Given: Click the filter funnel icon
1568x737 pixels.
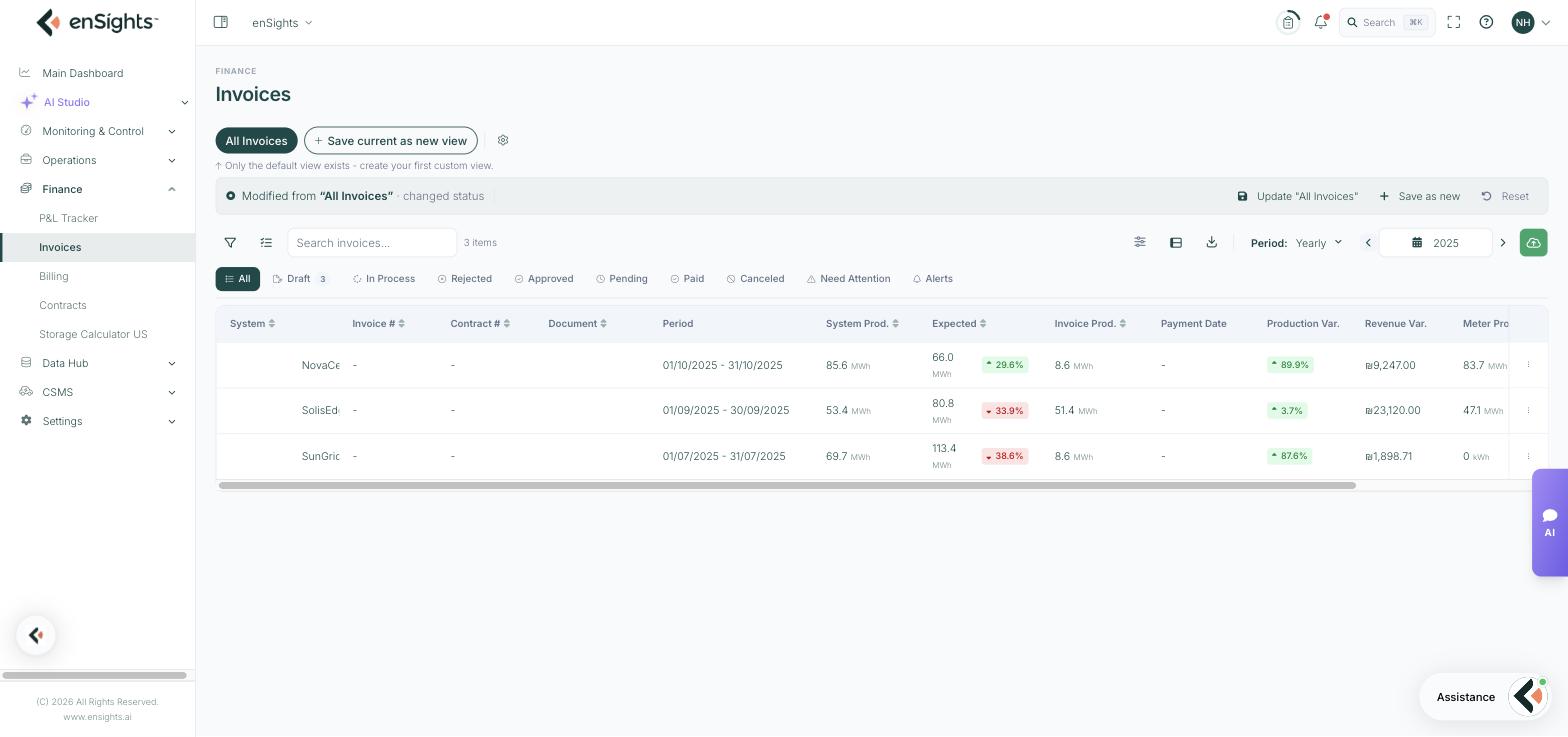Looking at the screenshot, I should pos(230,243).
